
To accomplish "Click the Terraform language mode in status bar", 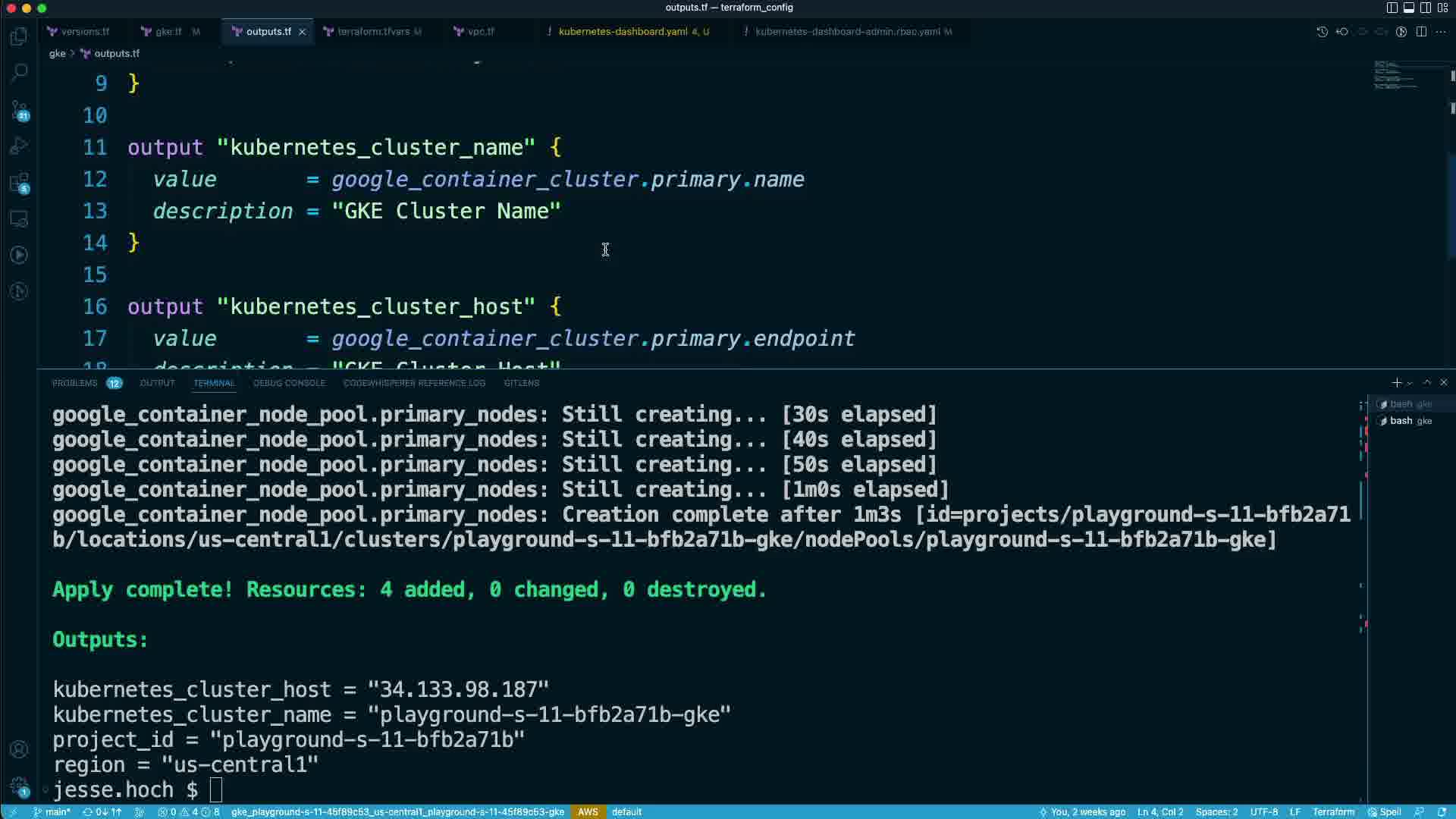I will 1332,812.
